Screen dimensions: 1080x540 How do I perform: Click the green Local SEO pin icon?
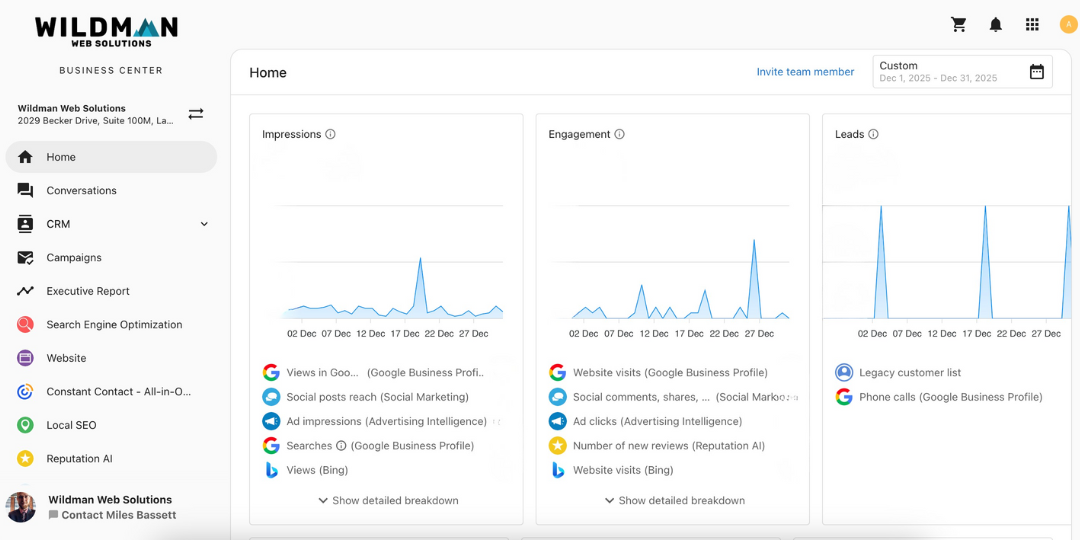pyautogui.click(x=25, y=425)
